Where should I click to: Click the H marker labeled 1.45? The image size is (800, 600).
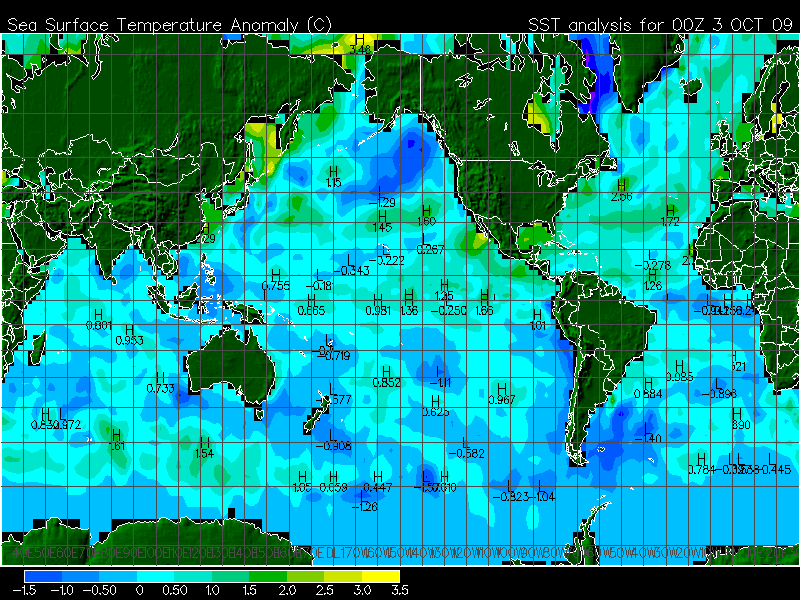click(381, 217)
